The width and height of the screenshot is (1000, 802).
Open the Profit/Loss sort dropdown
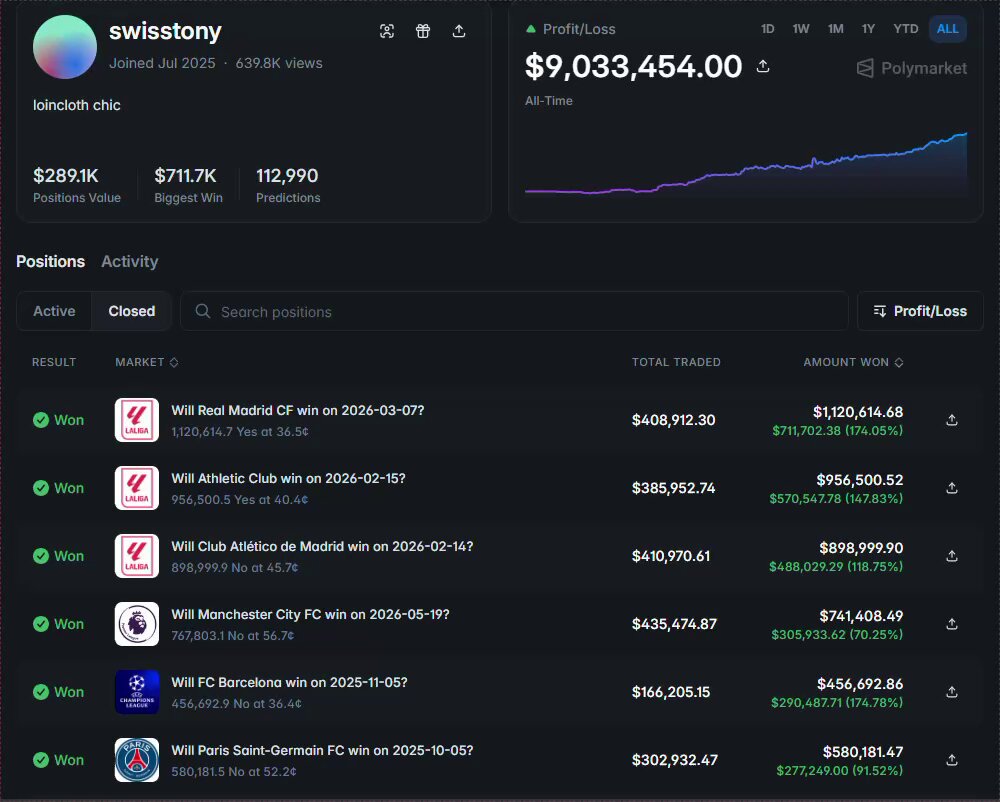920,311
